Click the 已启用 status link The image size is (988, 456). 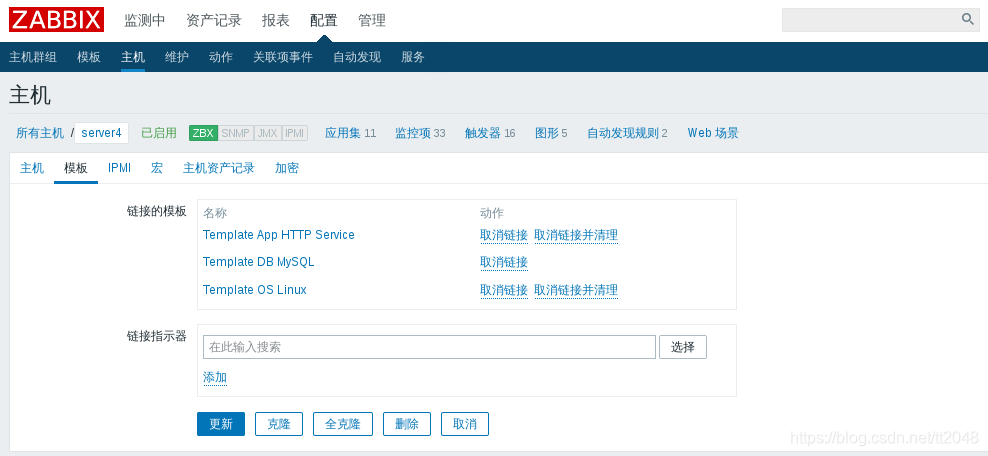tap(159, 133)
